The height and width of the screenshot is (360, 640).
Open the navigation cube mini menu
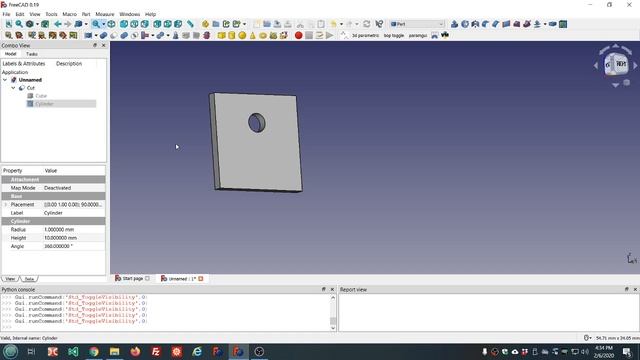tap(627, 83)
